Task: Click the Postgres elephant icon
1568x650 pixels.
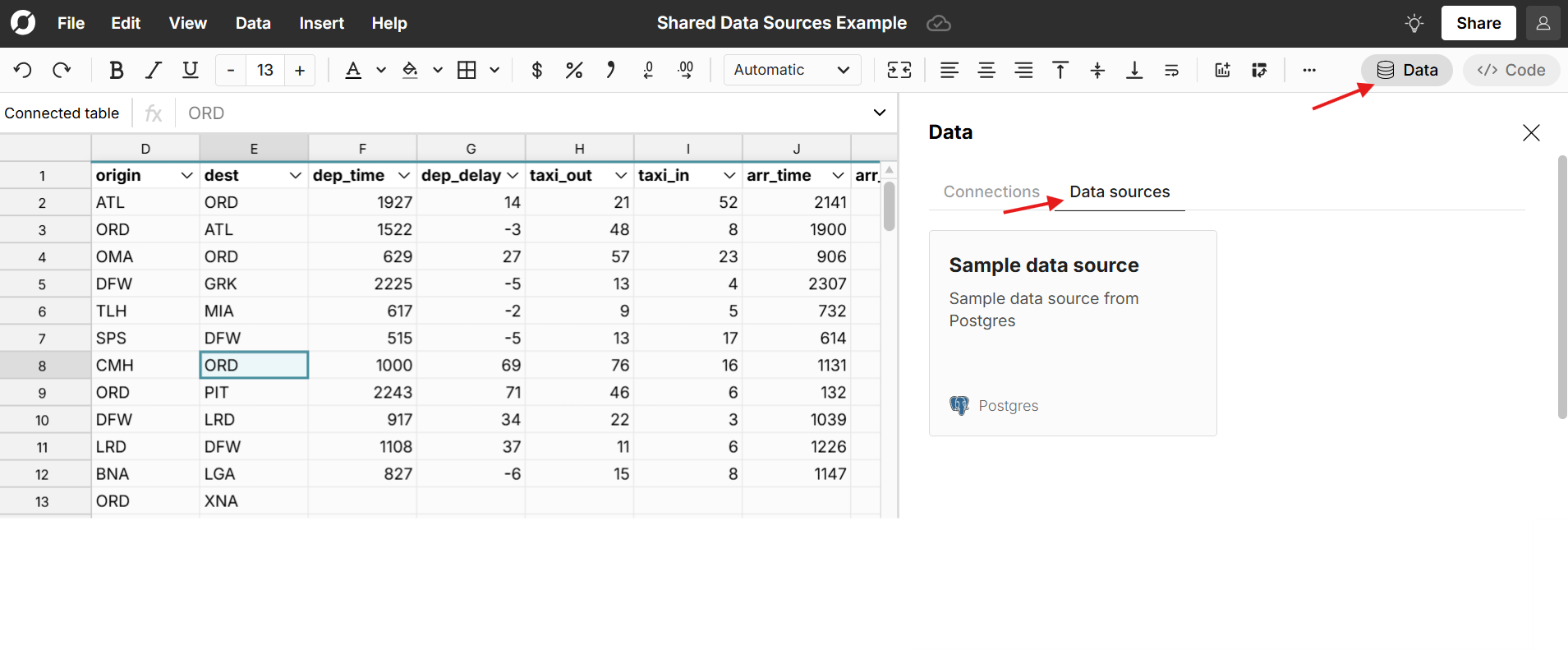Action: [959, 405]
